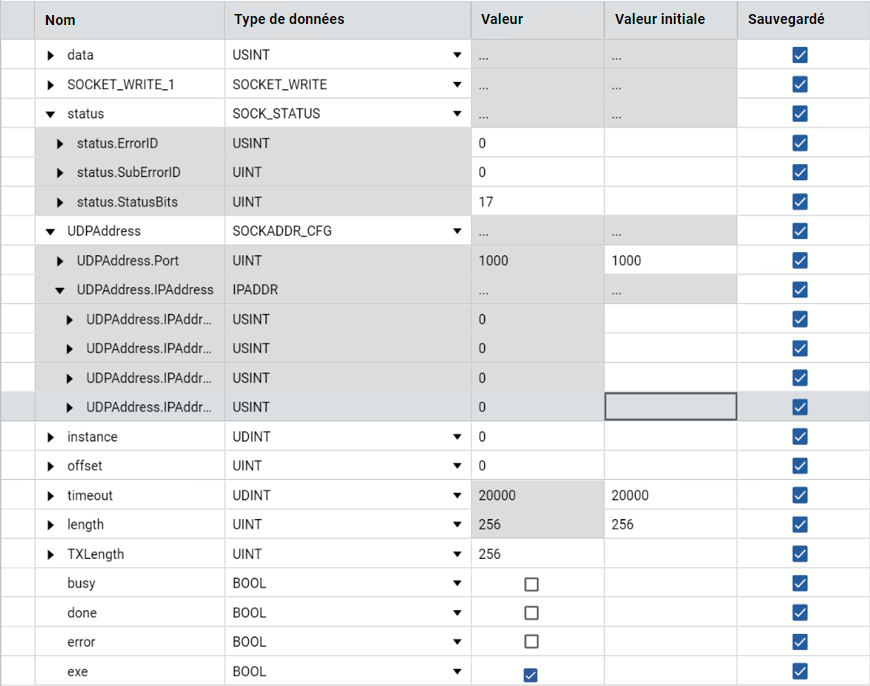Click the UDPAddress.Port initial value 1000
This screenshot has height=686, width=870.
pos(626,260)
